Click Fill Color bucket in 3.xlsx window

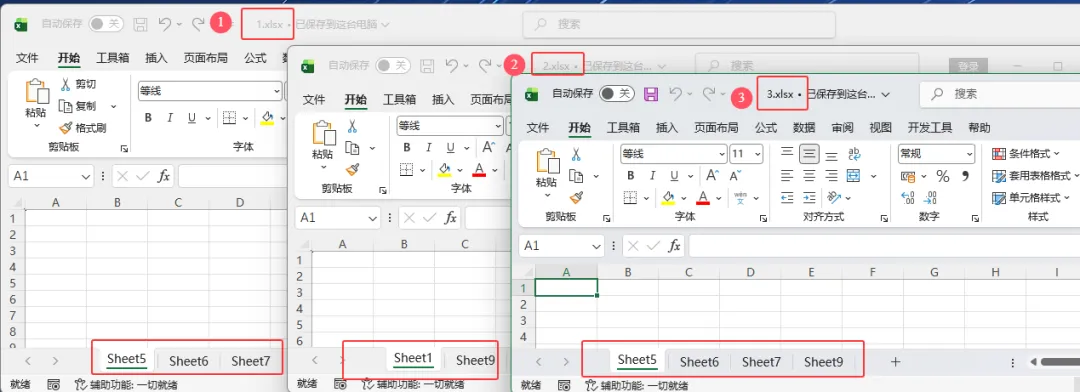pyautogui.click(x=668, y=198)
